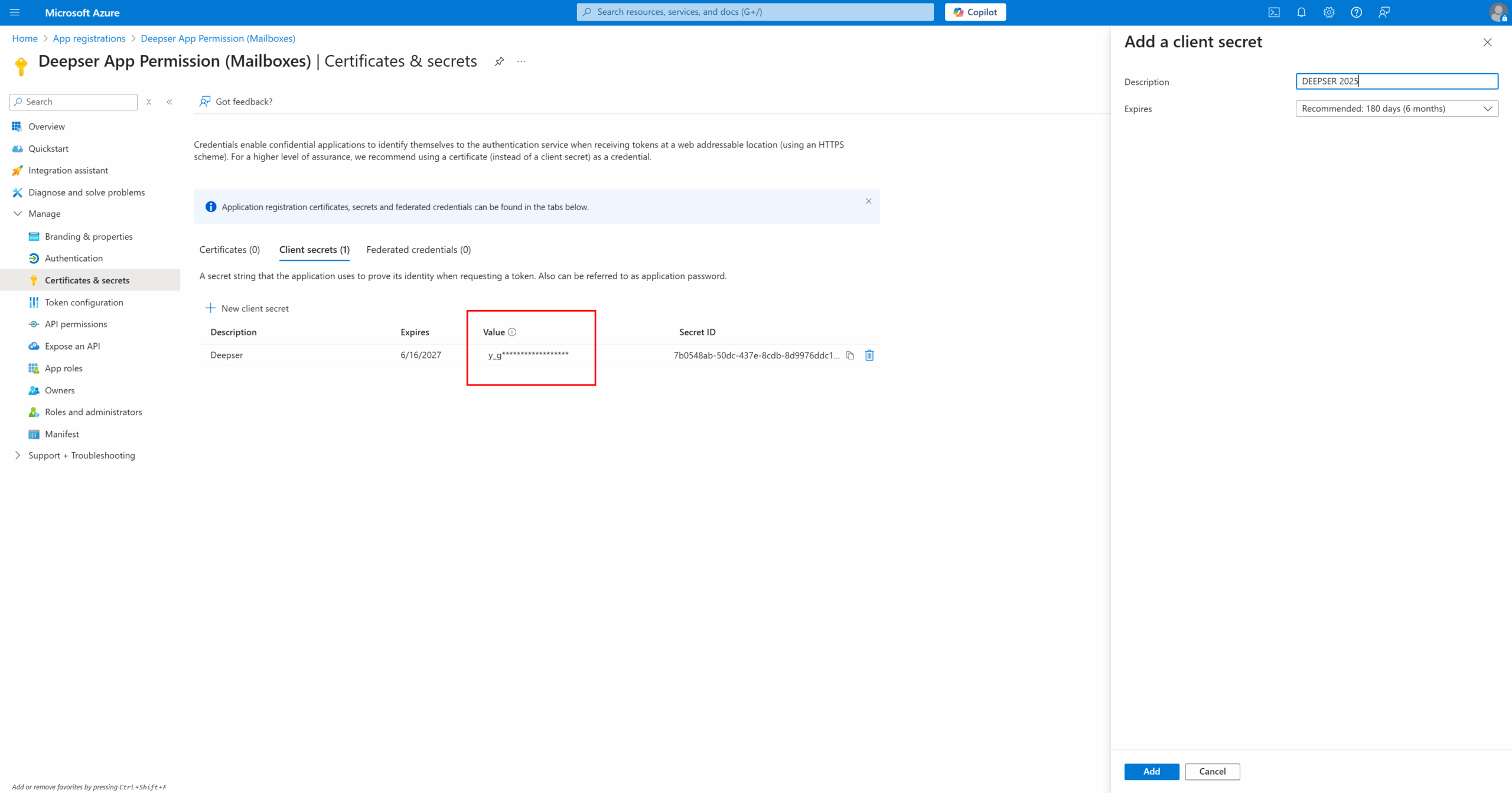1512x793 pixels.
Task: Select the Client secrets (1) tab
Action: click(314, 250)
